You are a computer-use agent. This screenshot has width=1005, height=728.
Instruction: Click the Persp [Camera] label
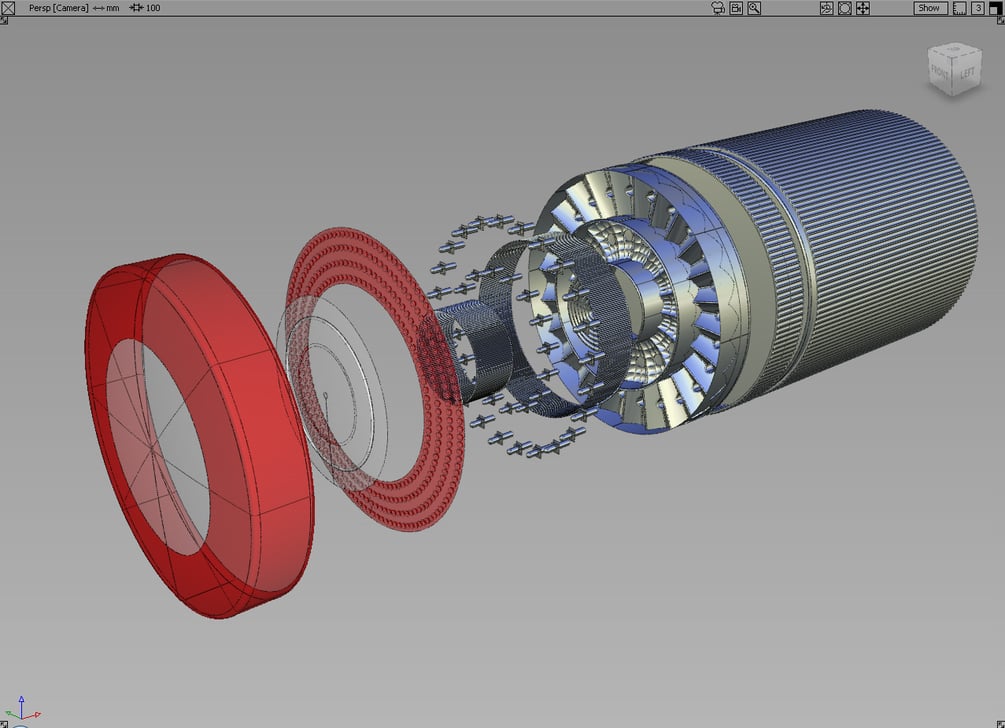[x=58, y=8]
